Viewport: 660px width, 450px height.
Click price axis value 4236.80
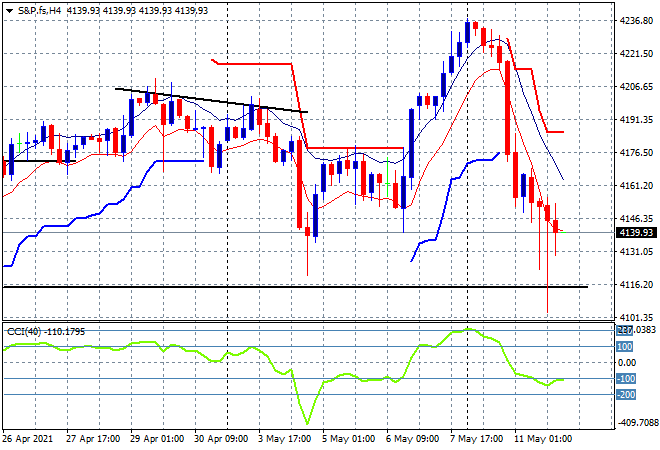tap(636, 21)
